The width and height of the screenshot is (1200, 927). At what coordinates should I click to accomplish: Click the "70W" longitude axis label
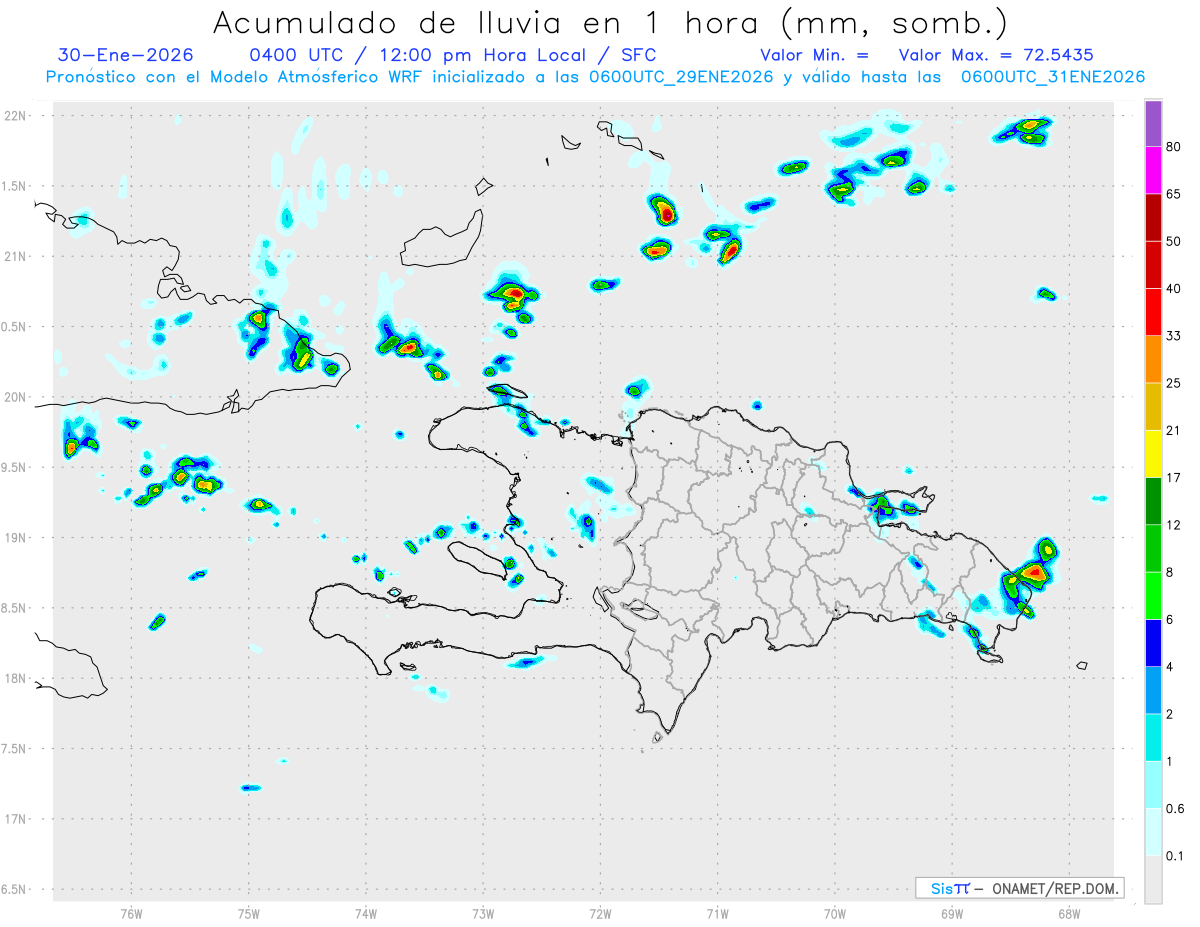[x=835, y=913]
